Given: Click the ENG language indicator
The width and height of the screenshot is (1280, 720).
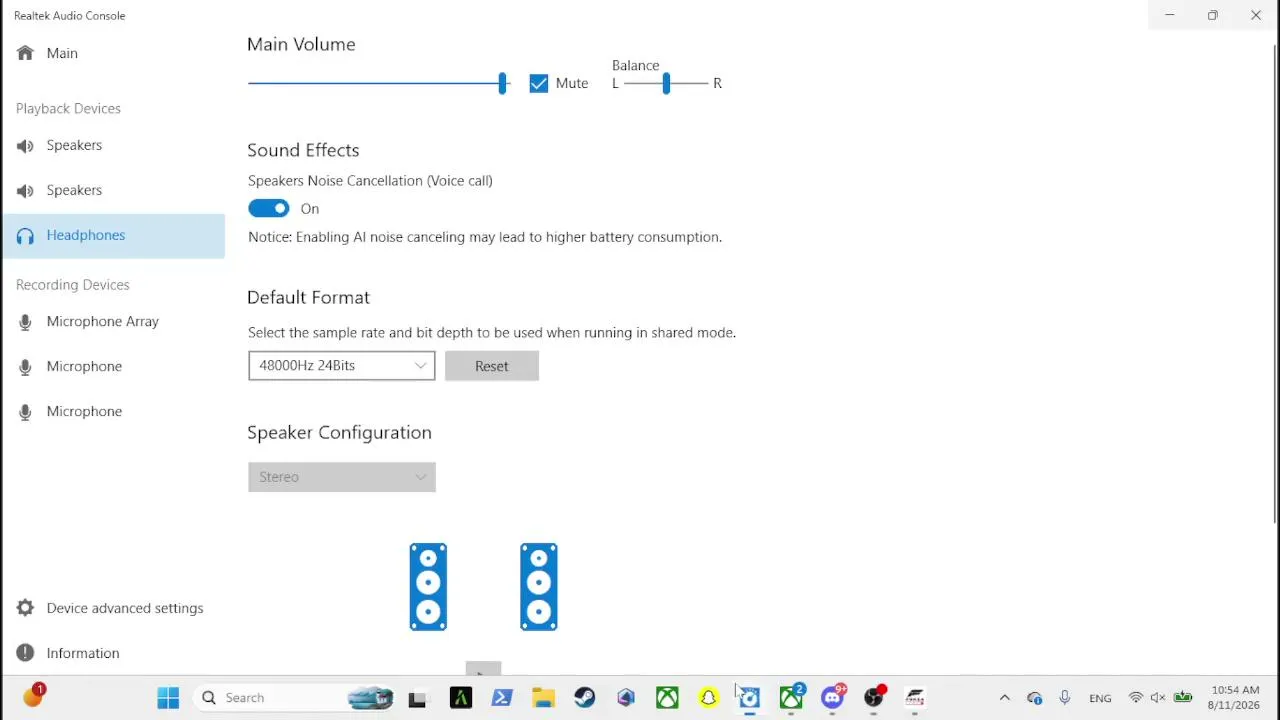Looking at the screenshot, I should 1100,698.
